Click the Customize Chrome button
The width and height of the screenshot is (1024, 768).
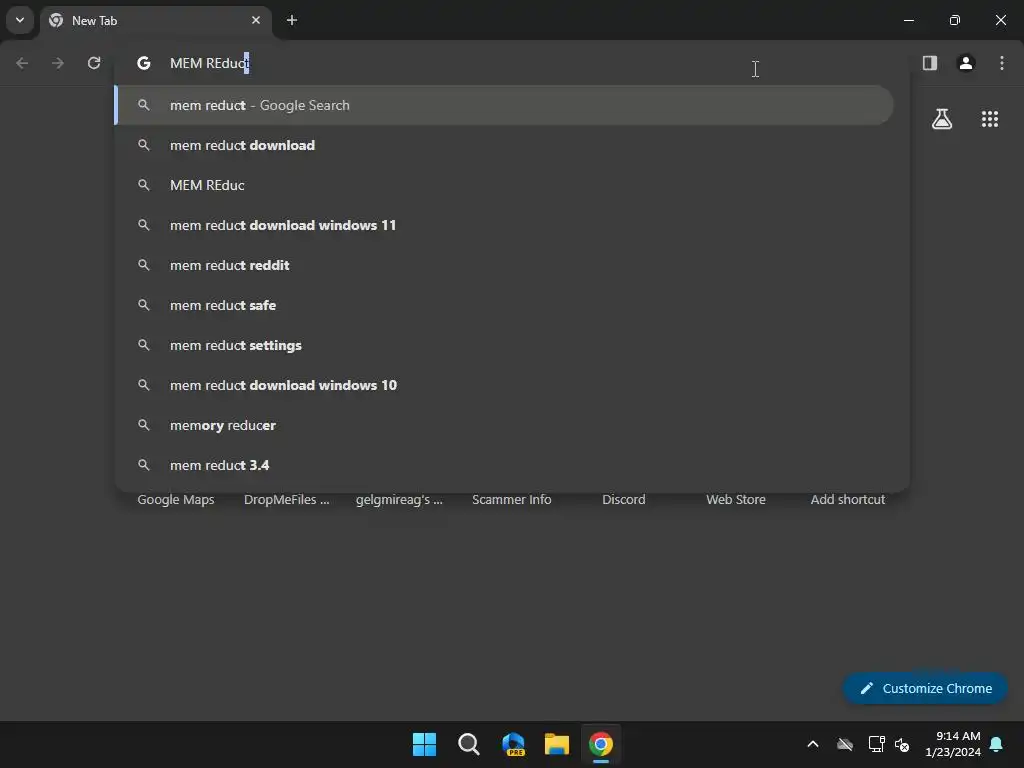tap(925, 688)
